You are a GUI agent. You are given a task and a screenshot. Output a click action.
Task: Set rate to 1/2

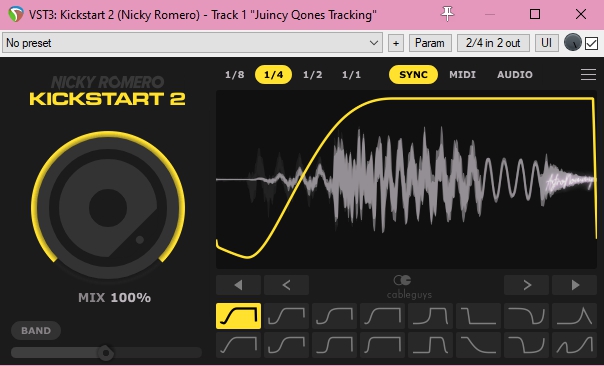(312, 74)
